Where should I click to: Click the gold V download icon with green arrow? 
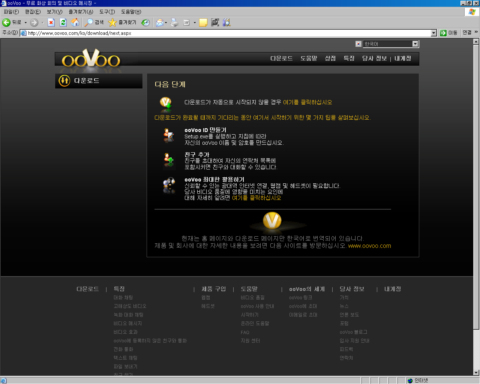pyautogui.click(x=166, y=102)
